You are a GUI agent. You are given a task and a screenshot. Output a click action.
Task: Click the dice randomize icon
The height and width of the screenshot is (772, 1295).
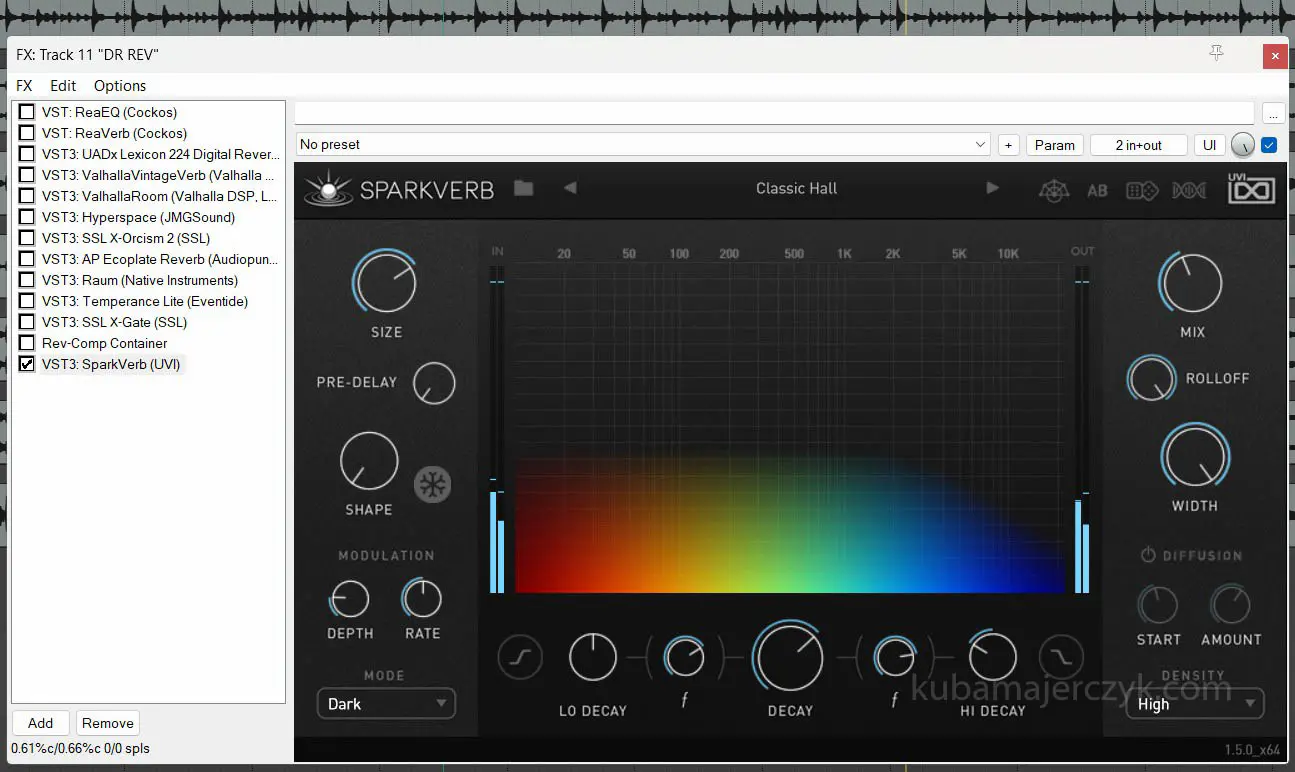1142,190
